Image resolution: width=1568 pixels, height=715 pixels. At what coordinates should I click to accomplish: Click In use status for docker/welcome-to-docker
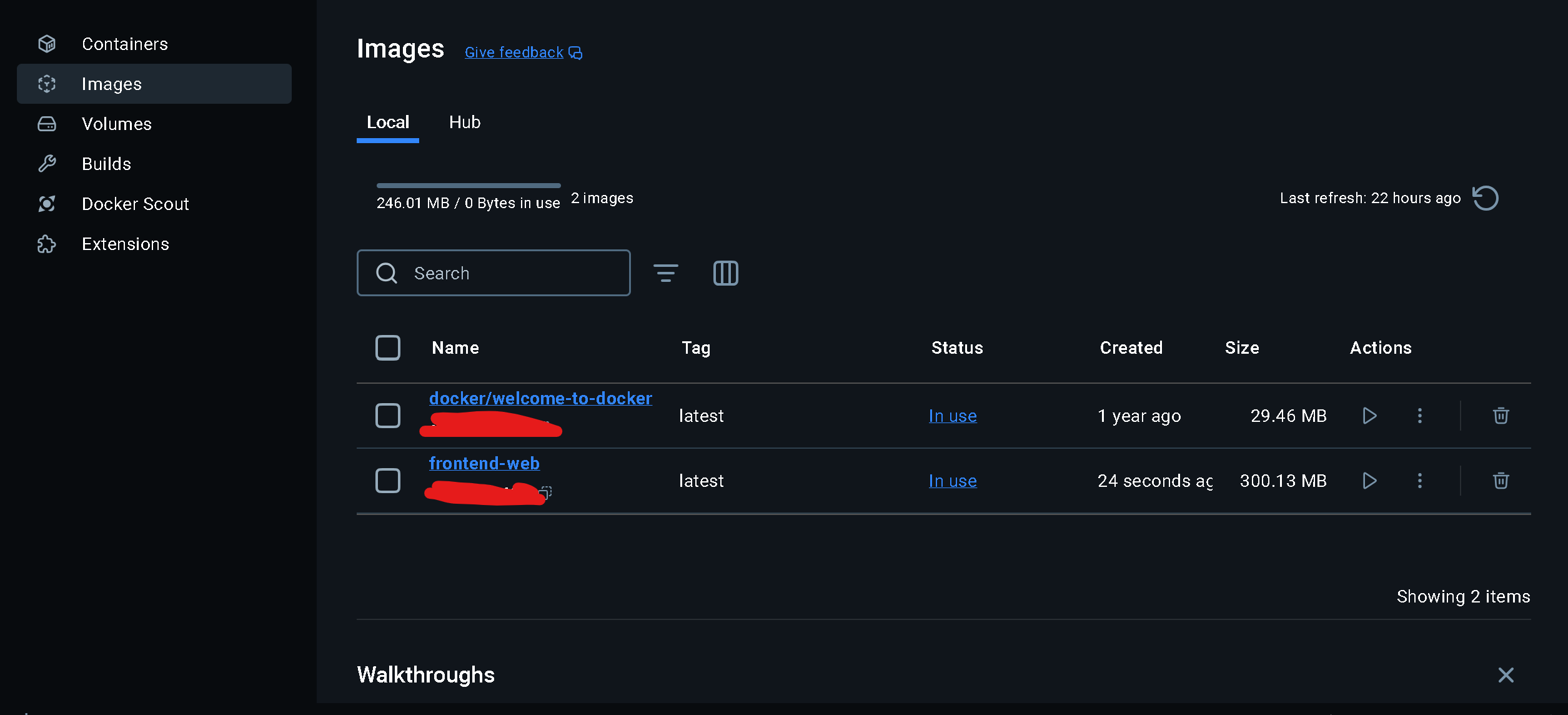click(x=953, y=416)
